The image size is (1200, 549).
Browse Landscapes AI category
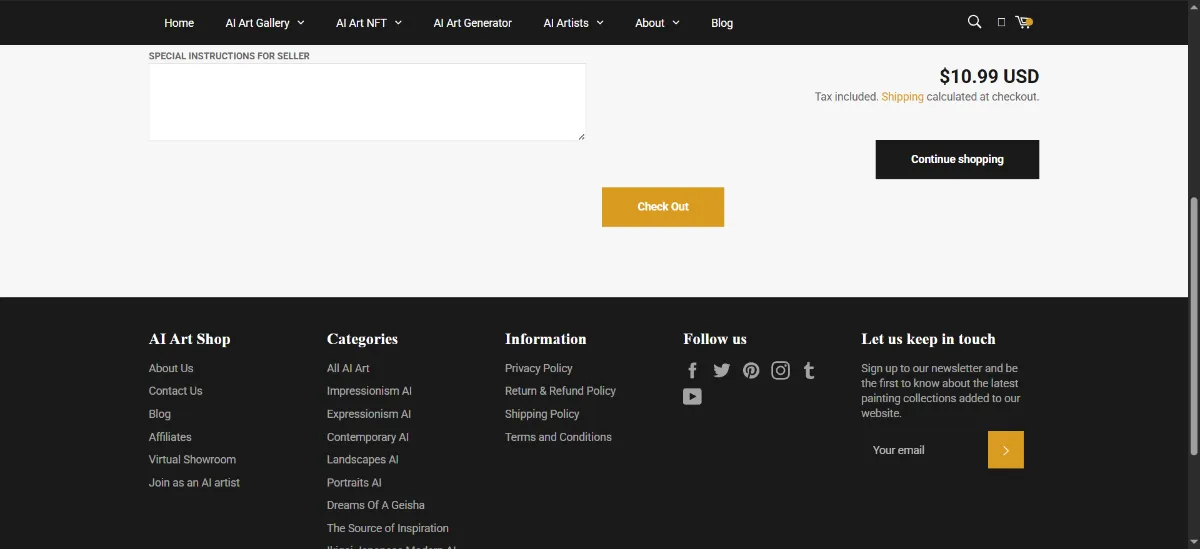click(x=363, y=460)
